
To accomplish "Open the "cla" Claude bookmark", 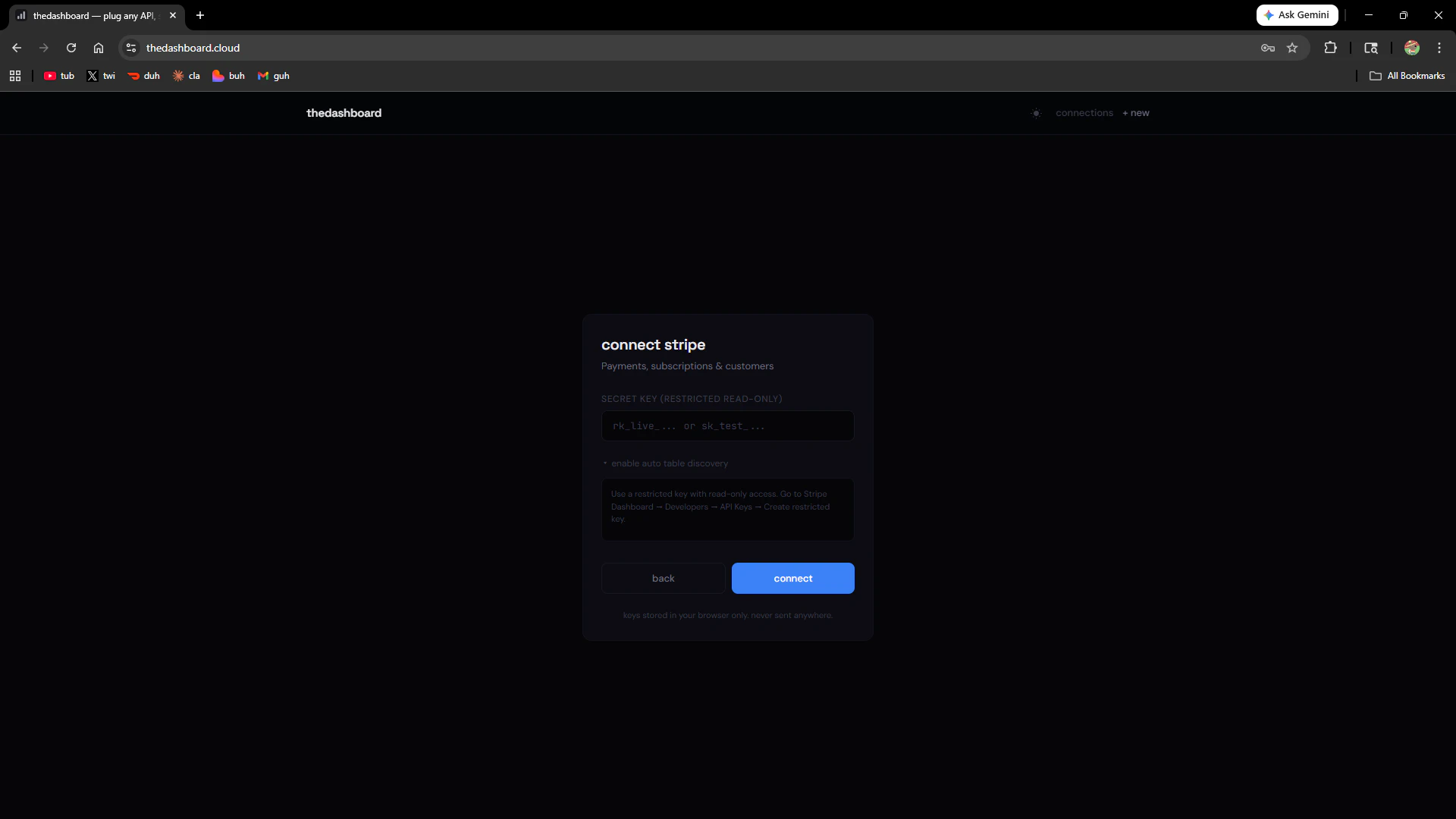I will (x=186, y=75).
